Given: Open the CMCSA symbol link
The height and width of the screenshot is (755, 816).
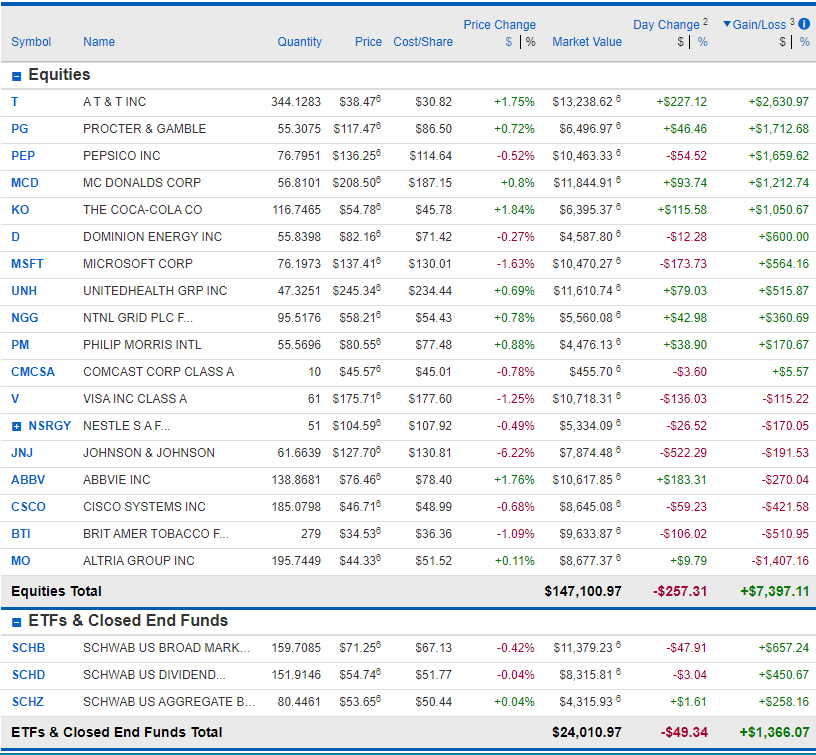Looking at the screenshot, I should click(x=33, y=372).
